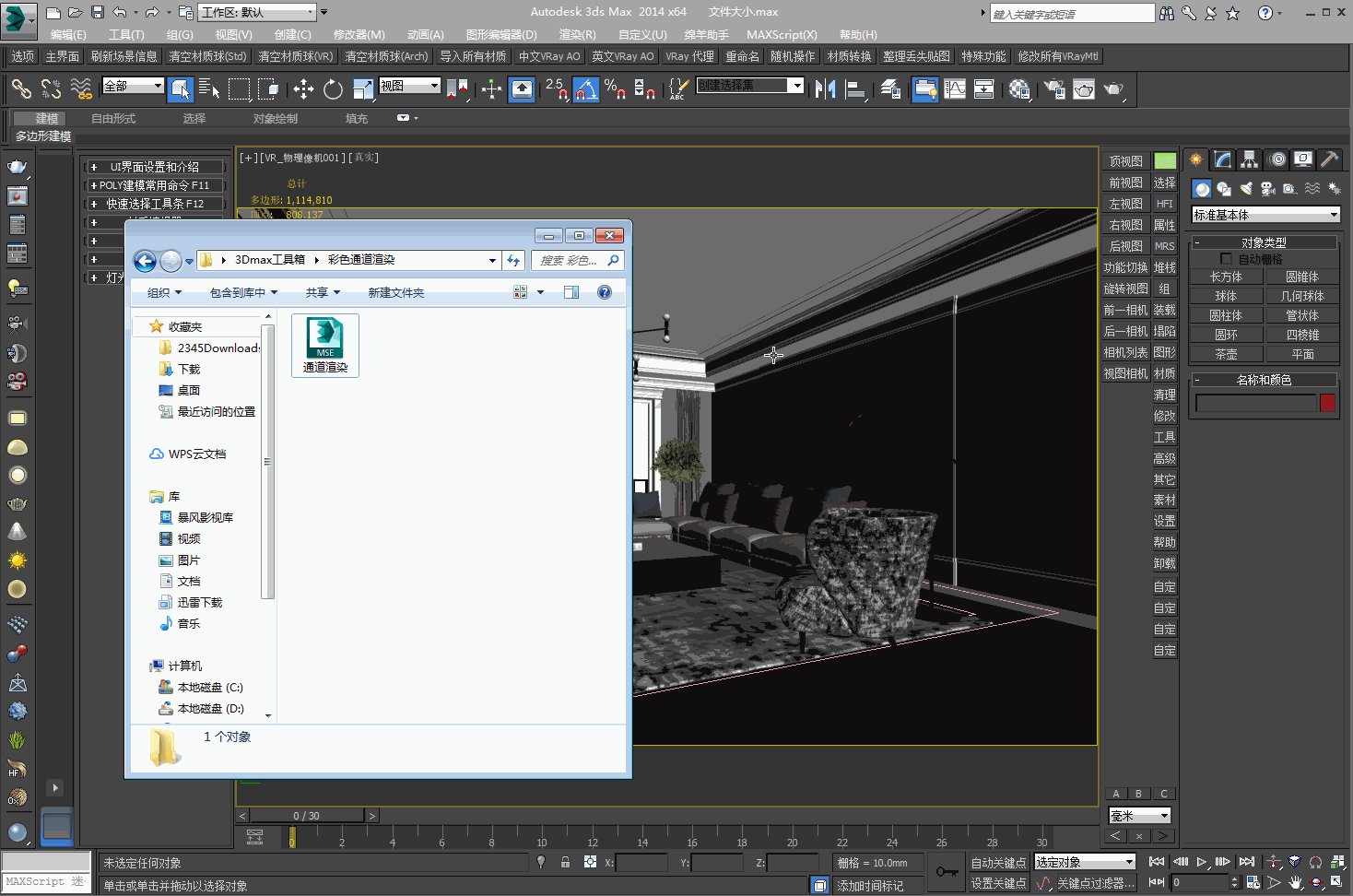Open the 渲染(R) menu
This screenshot has height=896, width=1353.
[577, 35]
